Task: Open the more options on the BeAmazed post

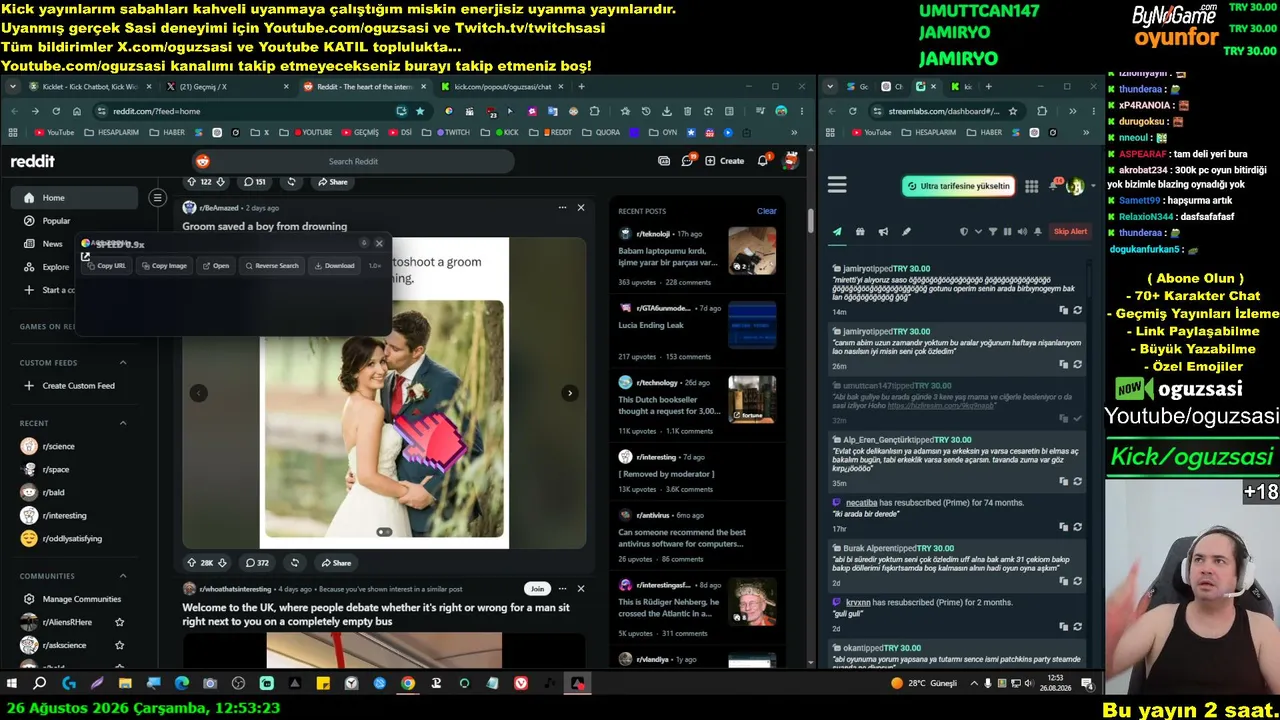Action: pos(562,208)
